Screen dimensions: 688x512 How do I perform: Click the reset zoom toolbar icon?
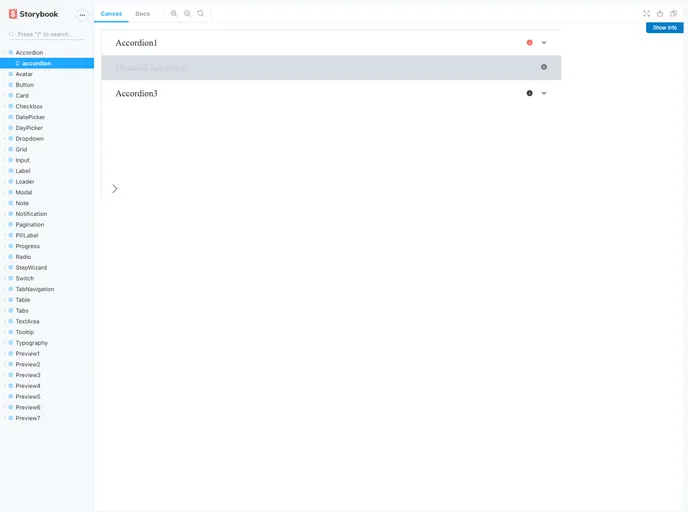201,14
